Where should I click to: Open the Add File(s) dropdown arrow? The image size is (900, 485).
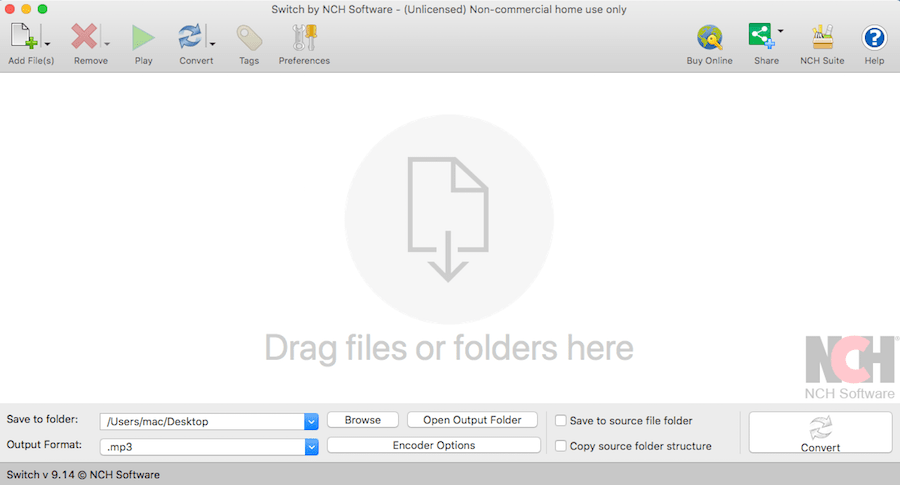(47, 44)
